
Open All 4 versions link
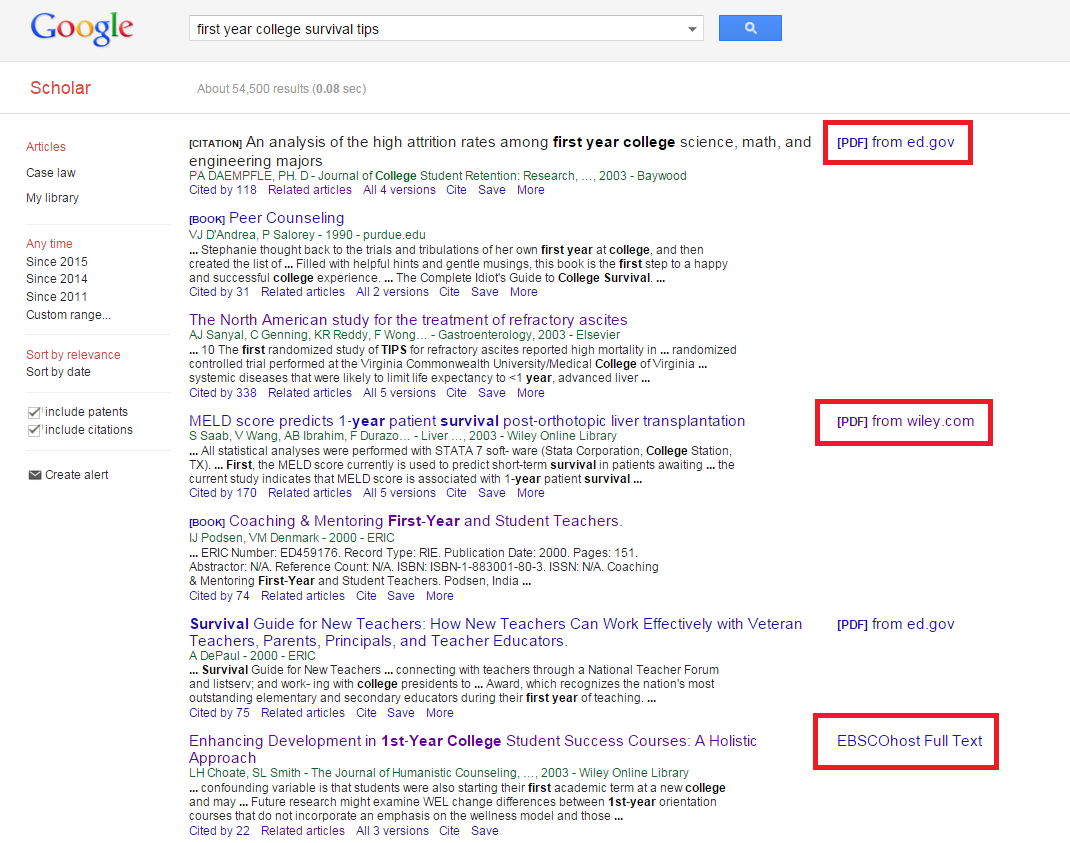point(399,190)
